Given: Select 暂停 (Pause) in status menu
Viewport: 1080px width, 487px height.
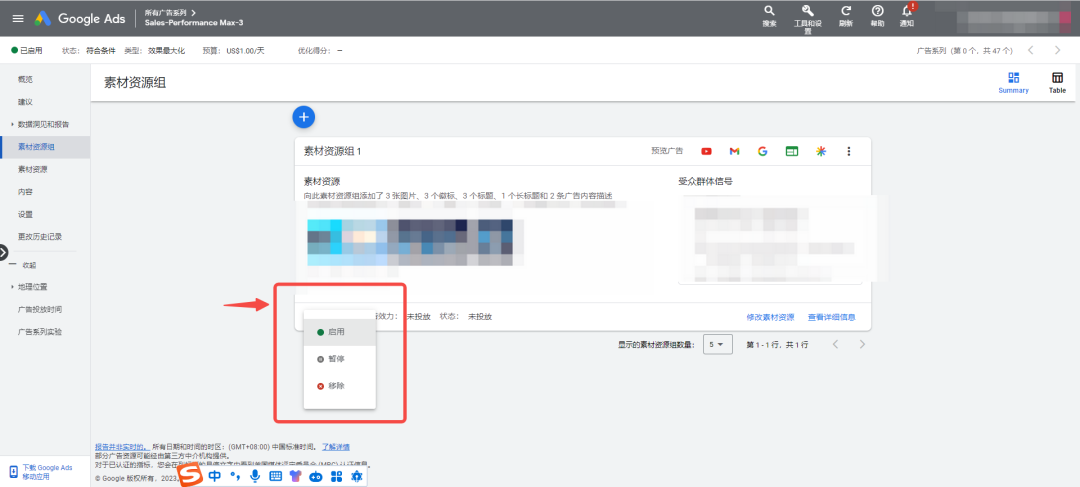Looking at the screenshot, I should pos(340,359).
